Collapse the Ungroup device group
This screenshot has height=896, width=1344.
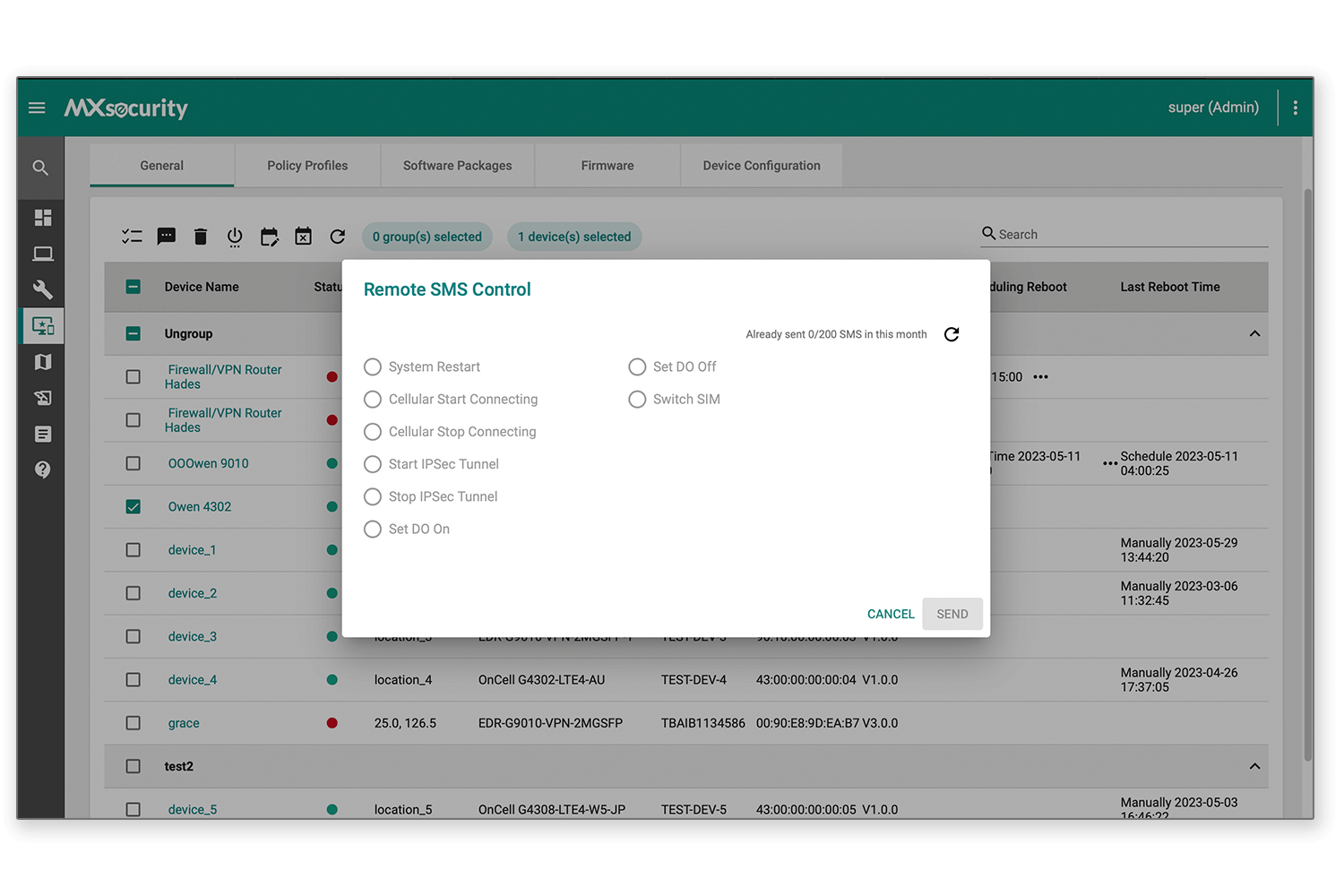point(1254,334)
